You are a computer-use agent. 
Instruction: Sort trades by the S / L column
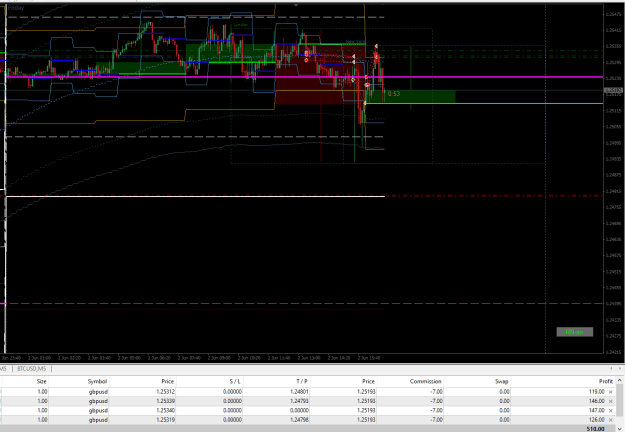(x=235, y=381)
